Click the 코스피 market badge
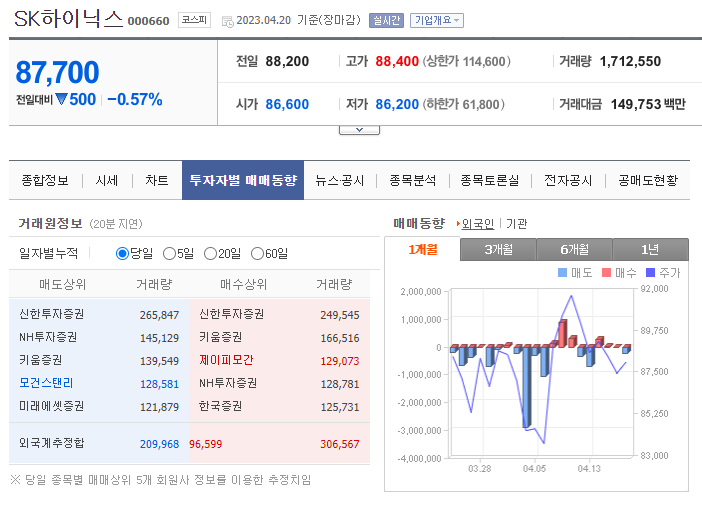Viewport: 702px width, 506px height. coord(194,20)
